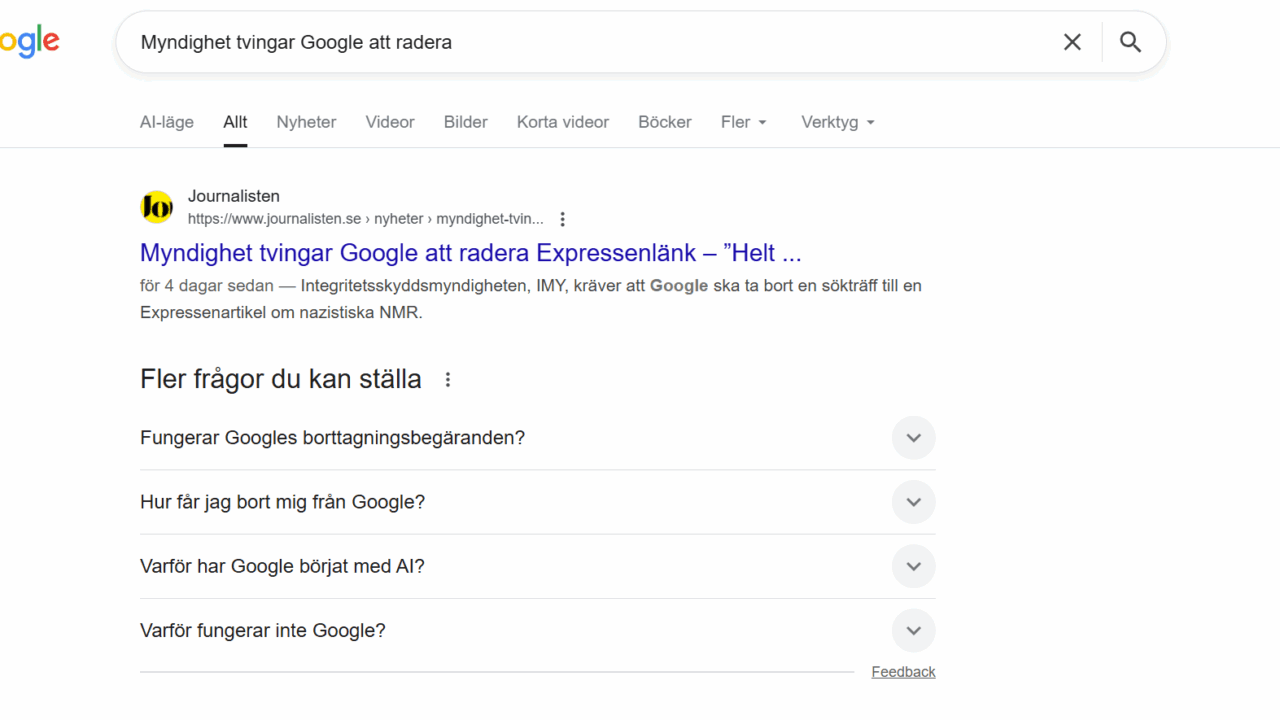Go to the Videor tab

[390, 122]
